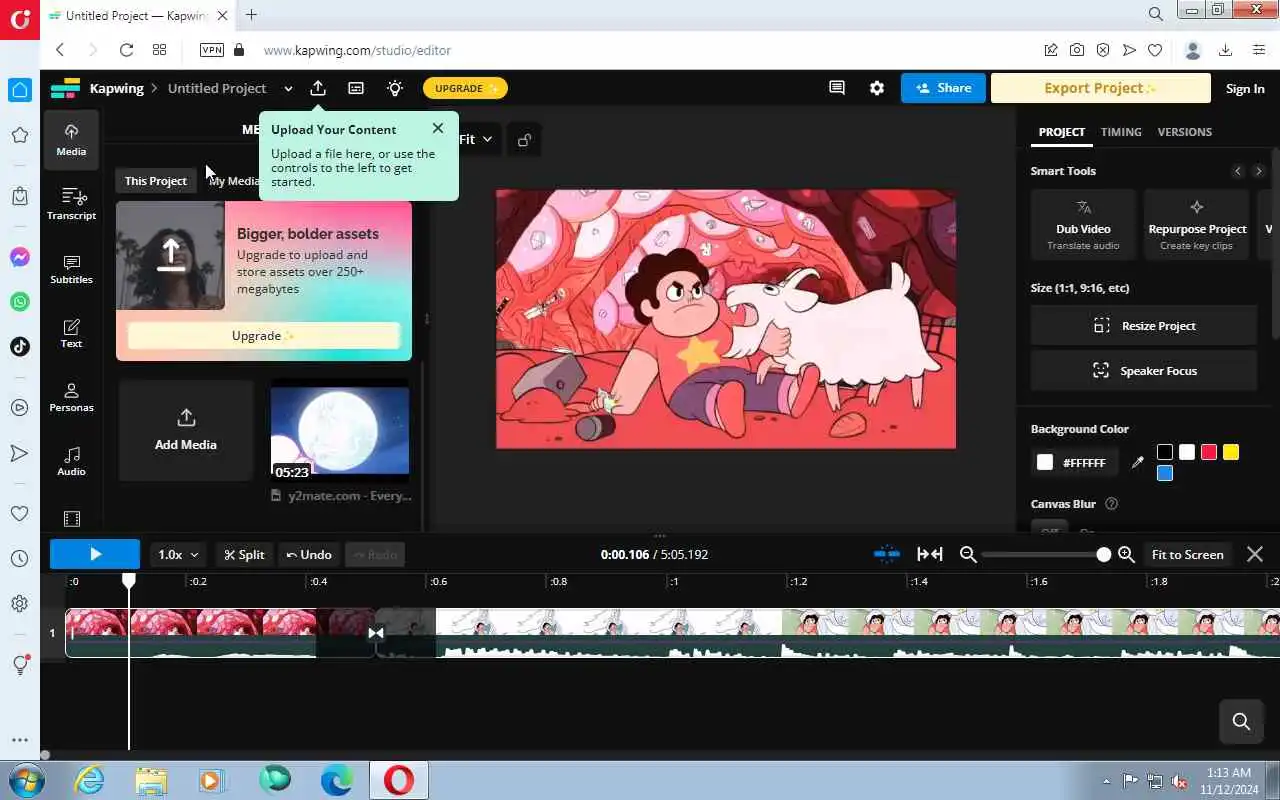Open project settings gear icon
This screenshot has width=1280, height=800.
[x=877, y=88]
